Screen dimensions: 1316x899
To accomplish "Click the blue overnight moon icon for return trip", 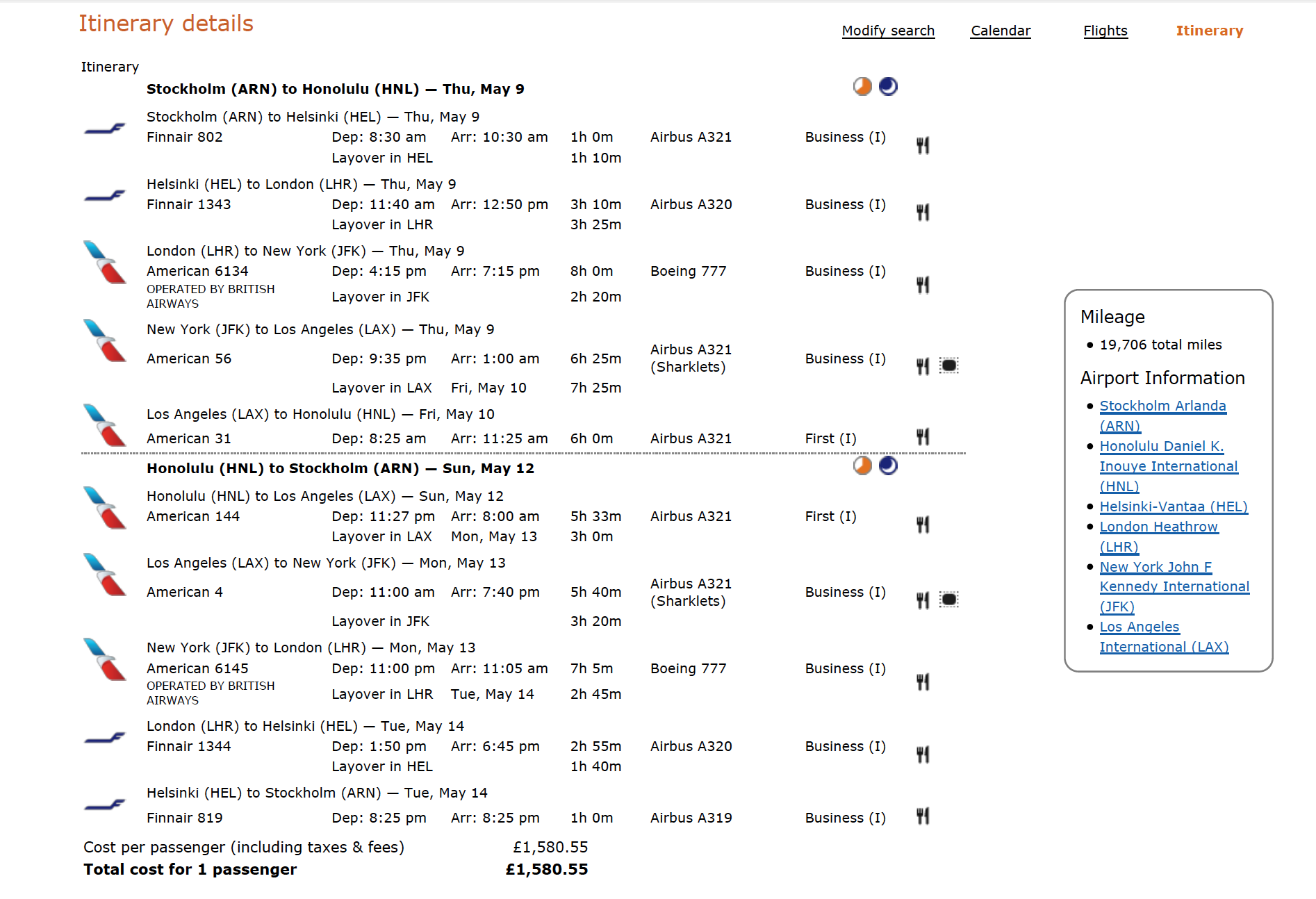I will tap(888, 465).
